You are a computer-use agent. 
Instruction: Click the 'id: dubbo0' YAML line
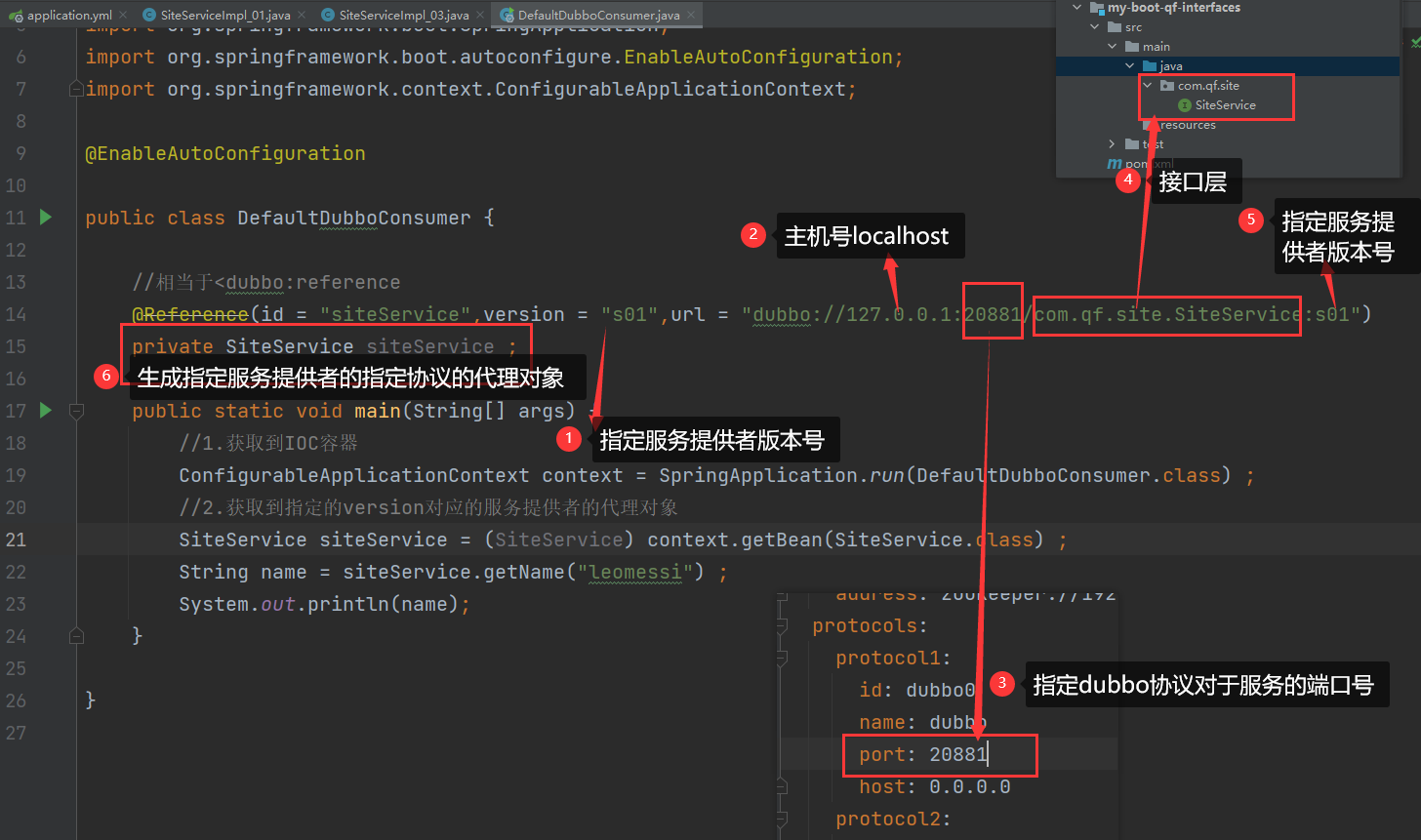[917, 690]
